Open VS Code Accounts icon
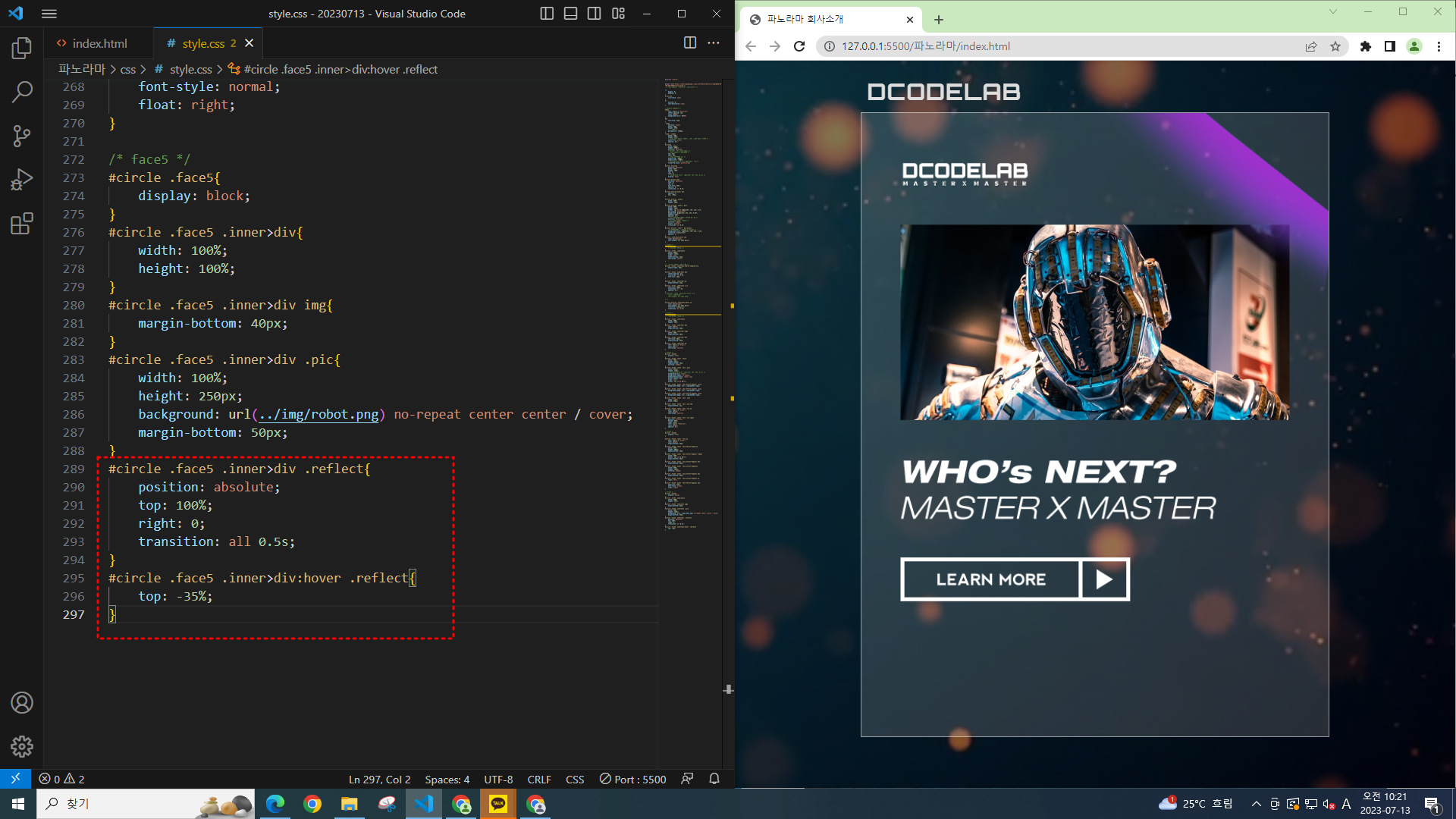Image resolution: width=1456 pixels, height=819 pixels. tap(22, 703)
